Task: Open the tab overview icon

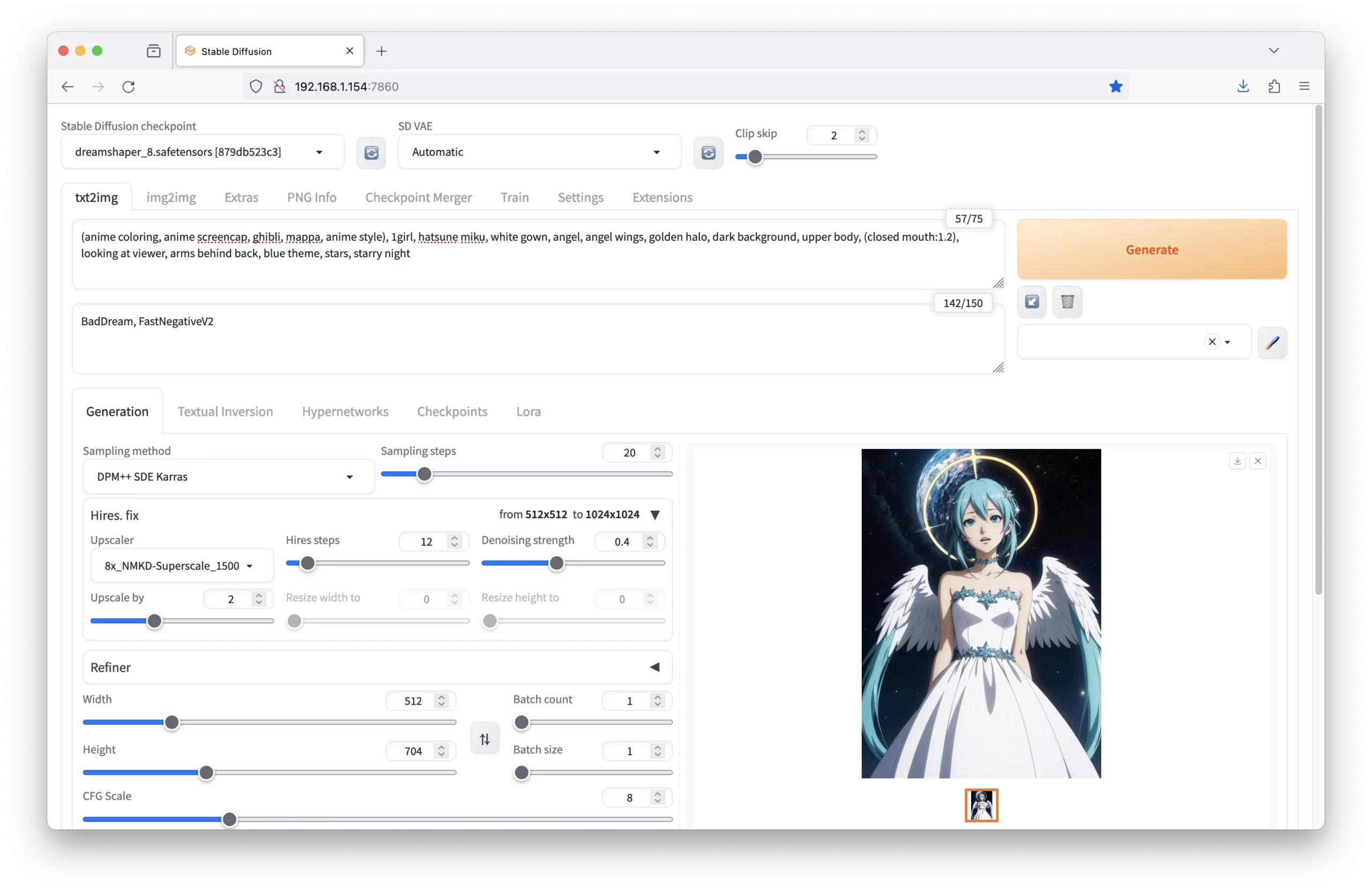Action: coord(153,51)
